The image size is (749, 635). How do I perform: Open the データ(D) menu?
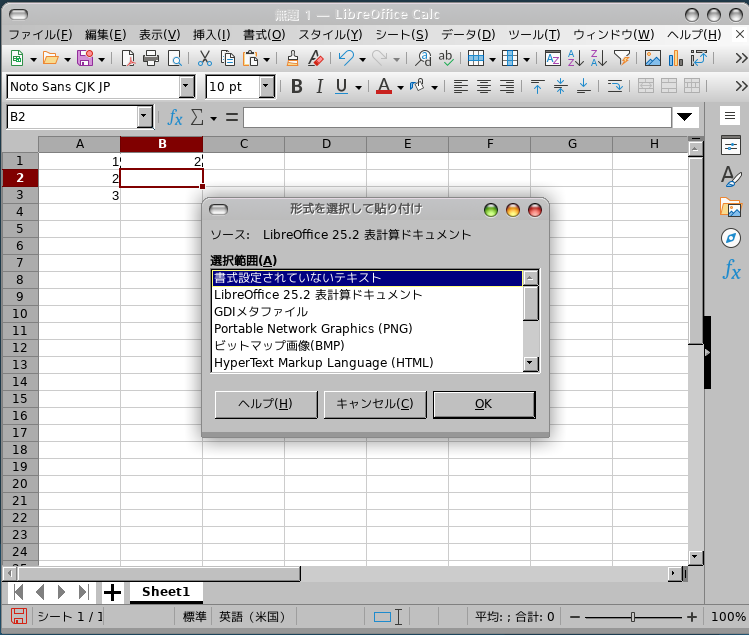pyautogui.click(x=468, y=35)
